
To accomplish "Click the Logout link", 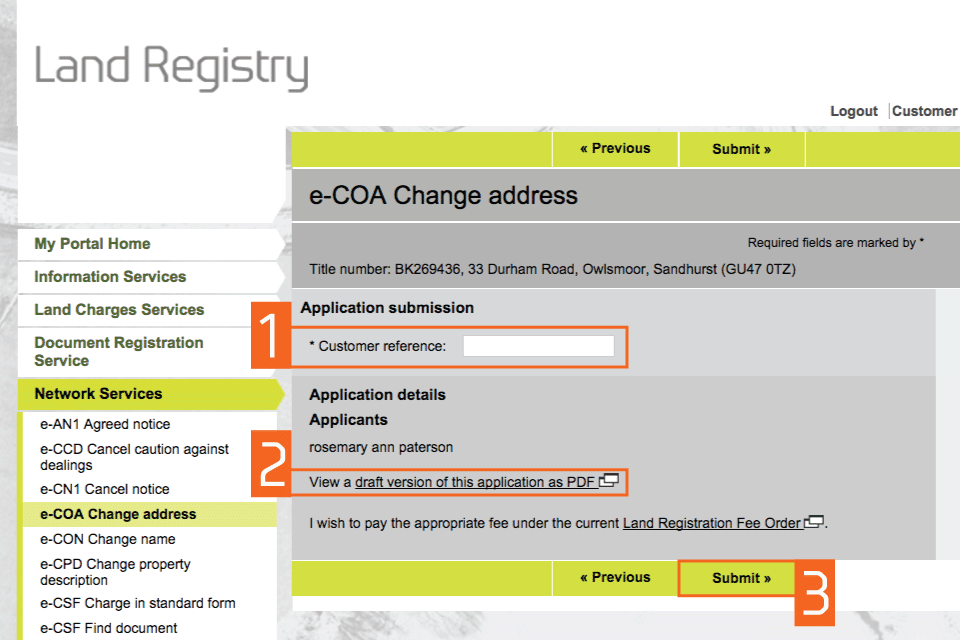I will (x=853, y=111).
